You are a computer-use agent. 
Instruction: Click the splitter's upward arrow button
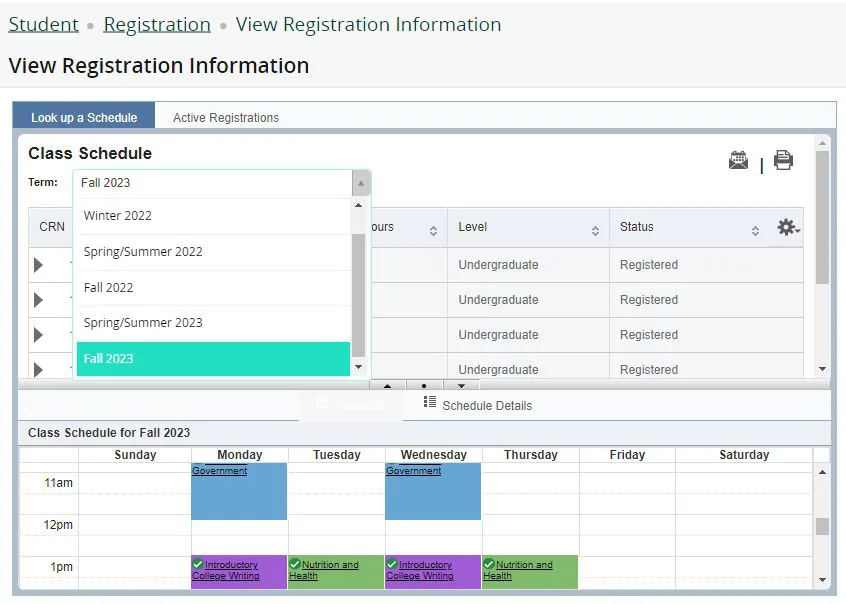click(387, 385)
